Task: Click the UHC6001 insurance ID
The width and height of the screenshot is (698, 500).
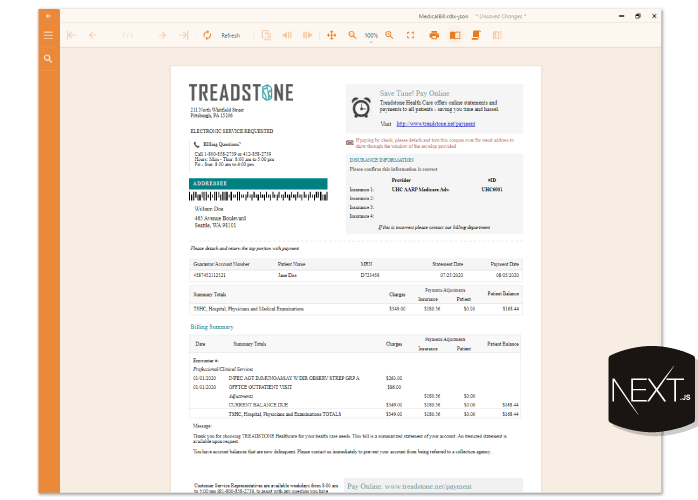Action: 492,189
